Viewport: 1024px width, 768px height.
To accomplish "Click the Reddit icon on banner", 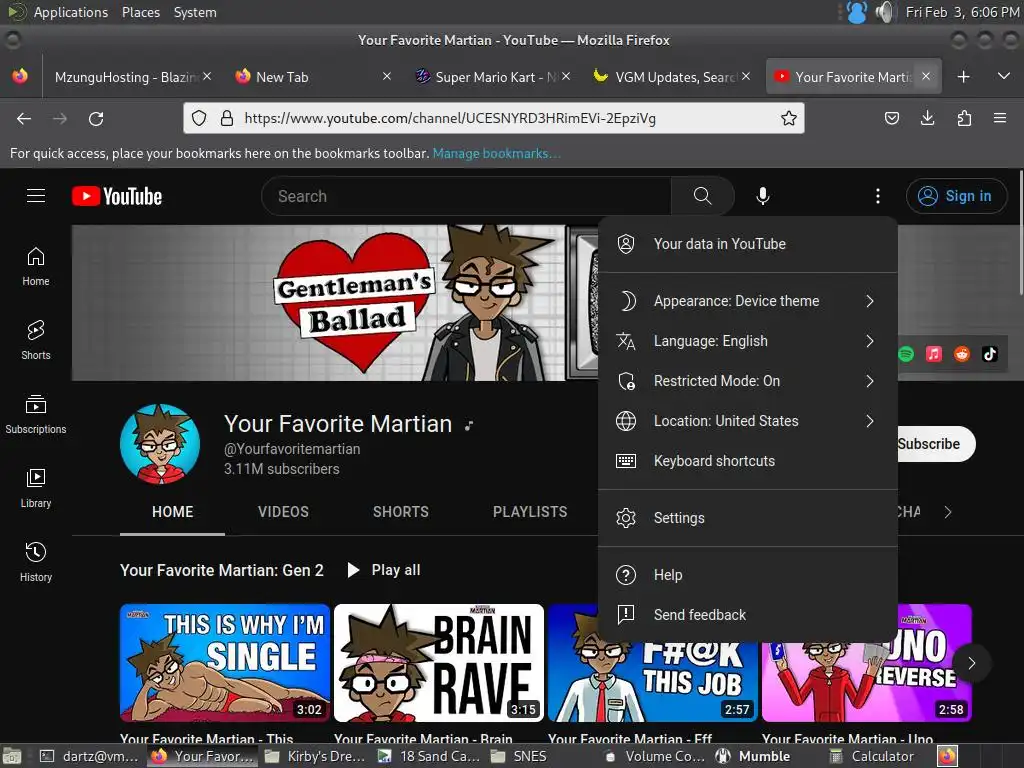I will [x=962, y=354].
